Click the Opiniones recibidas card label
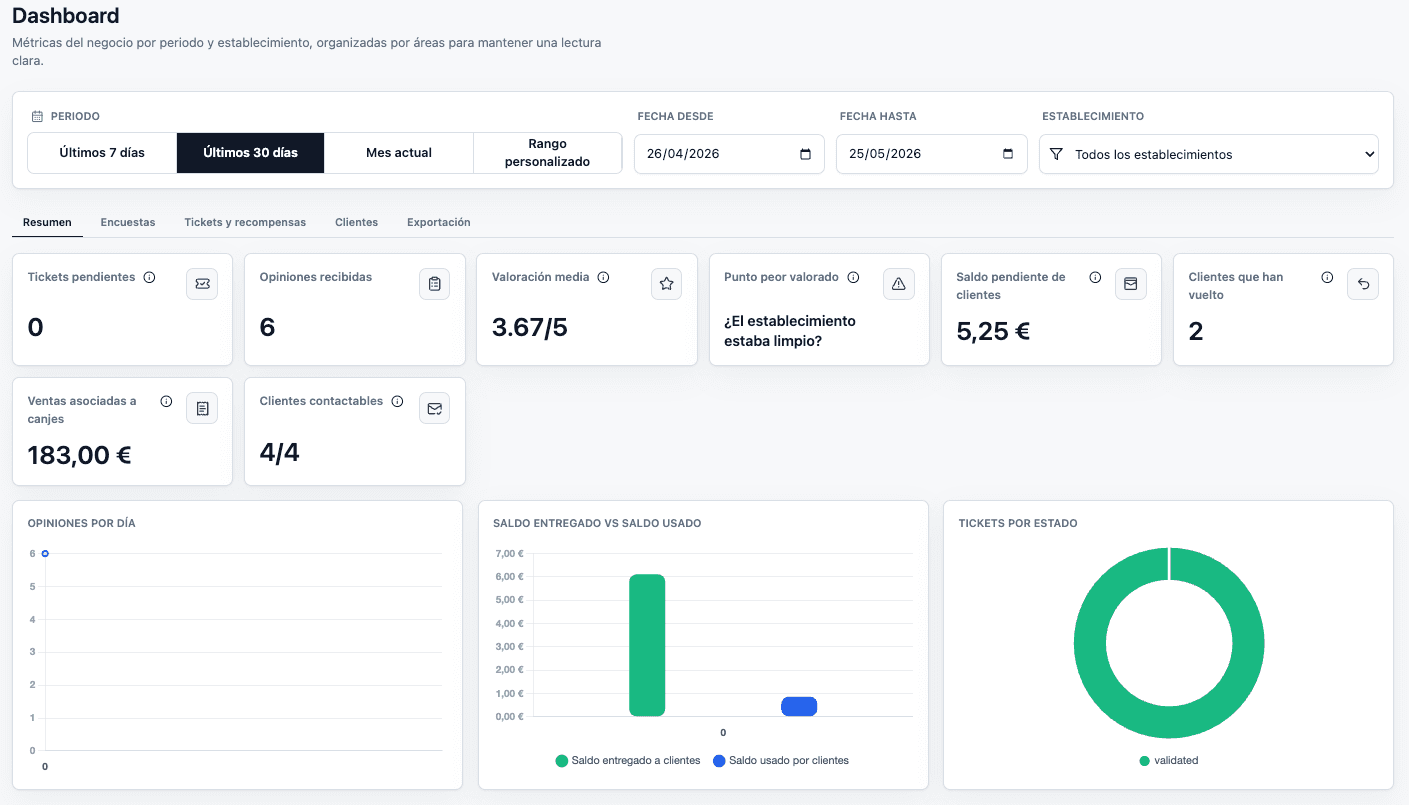The image size is (1409, 805). point(316,277)
